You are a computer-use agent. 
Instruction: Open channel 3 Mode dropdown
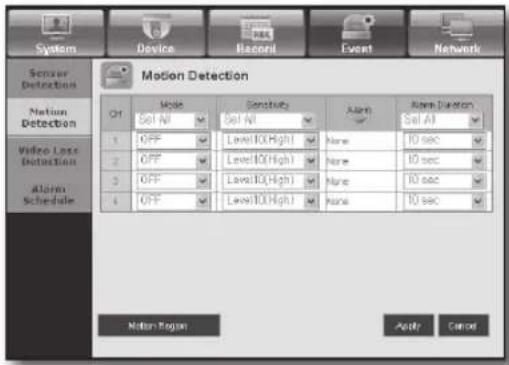click(173, 180)
